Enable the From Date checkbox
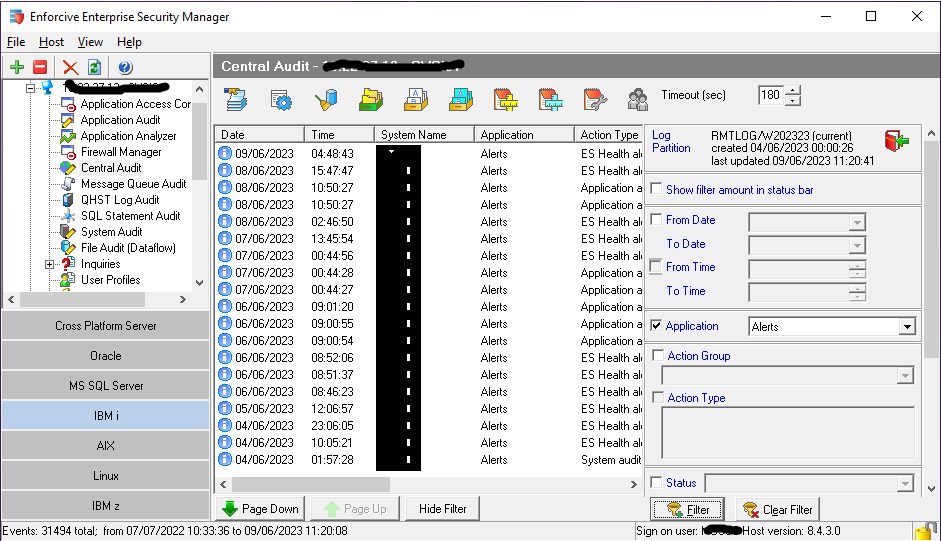Screen dimensions: 941x541 click(657, 219)
